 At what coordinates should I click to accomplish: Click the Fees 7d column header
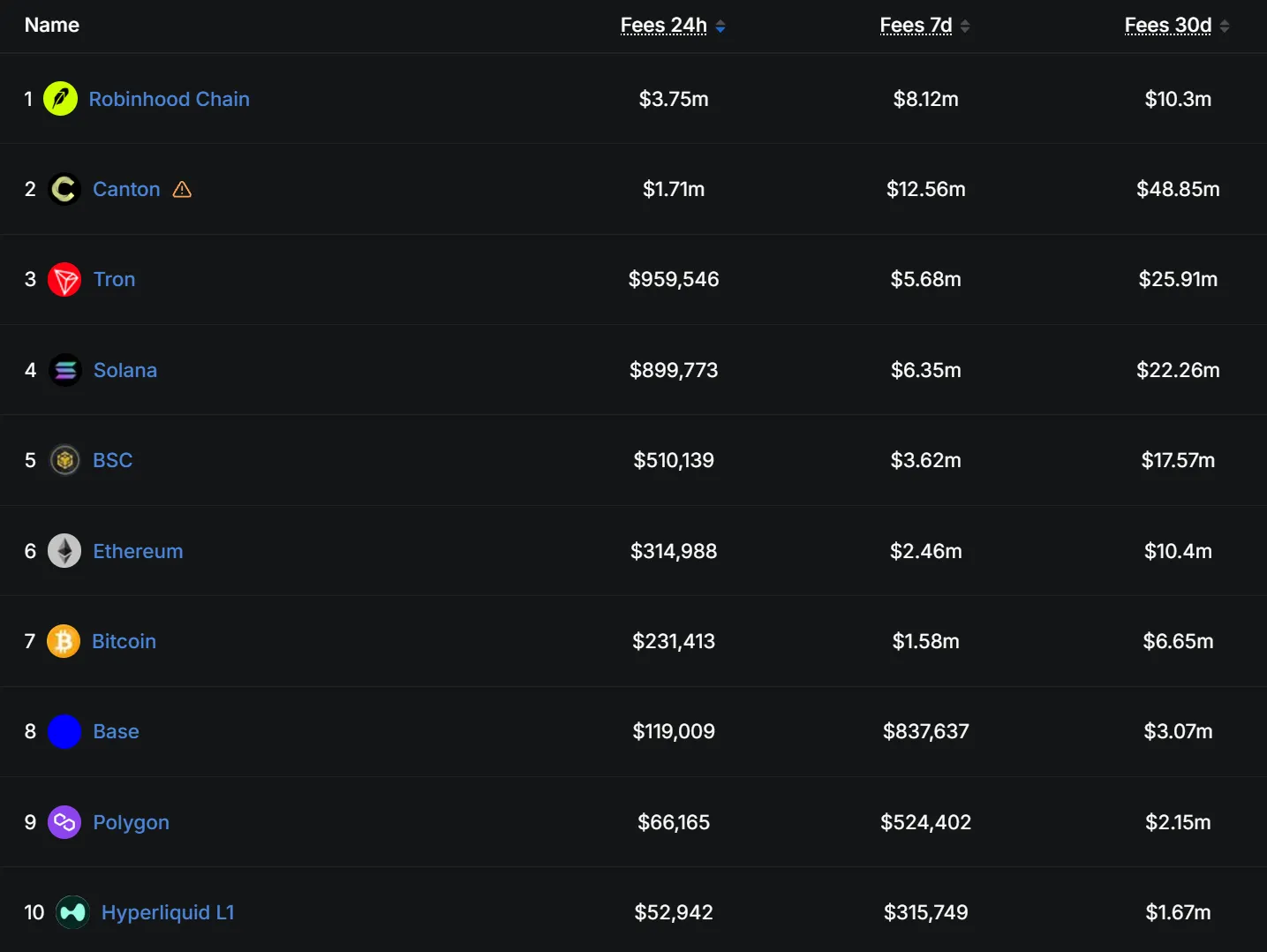point(916,26)
